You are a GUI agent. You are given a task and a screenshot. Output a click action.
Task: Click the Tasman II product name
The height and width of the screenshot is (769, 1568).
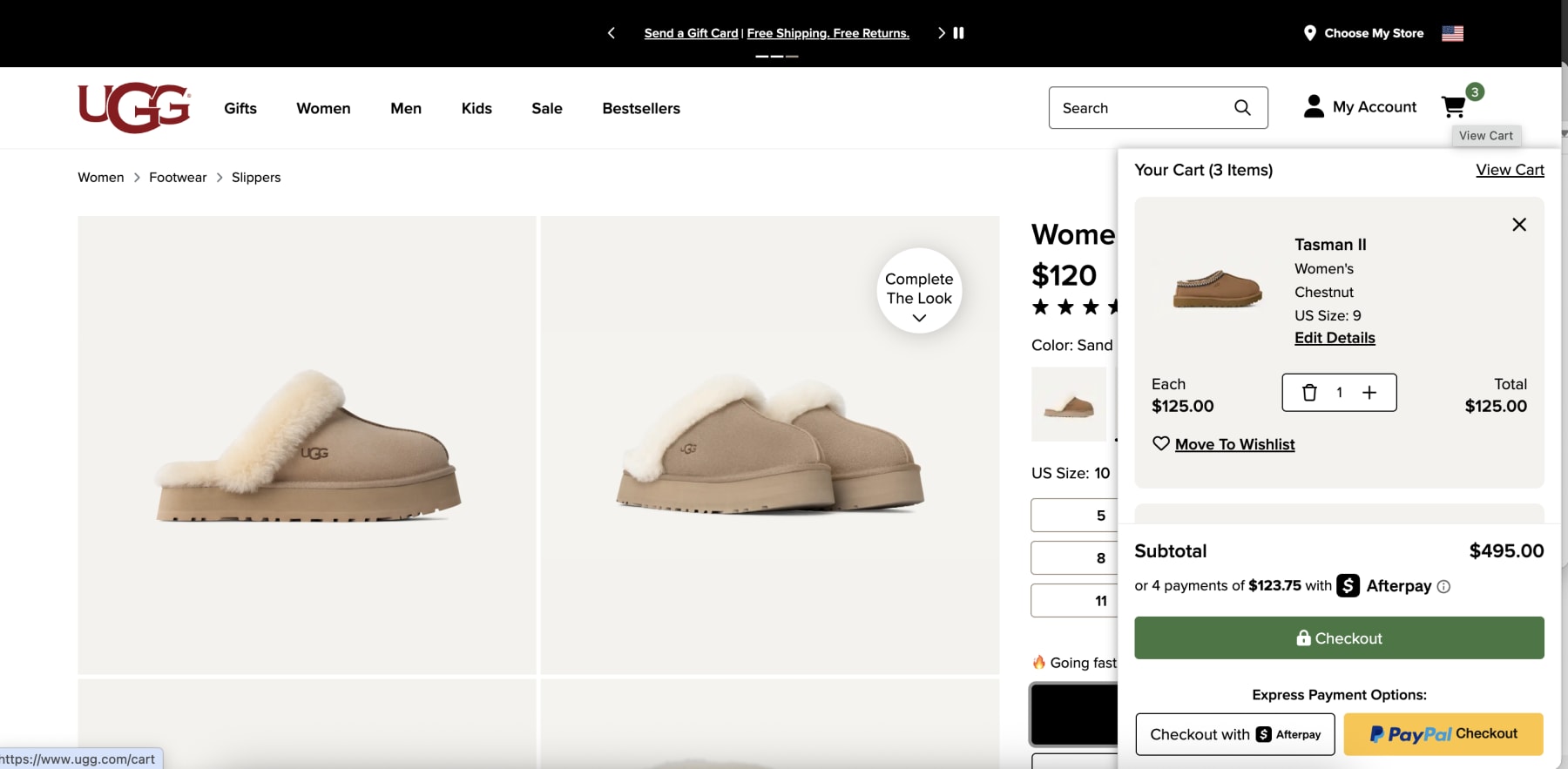1330,245
